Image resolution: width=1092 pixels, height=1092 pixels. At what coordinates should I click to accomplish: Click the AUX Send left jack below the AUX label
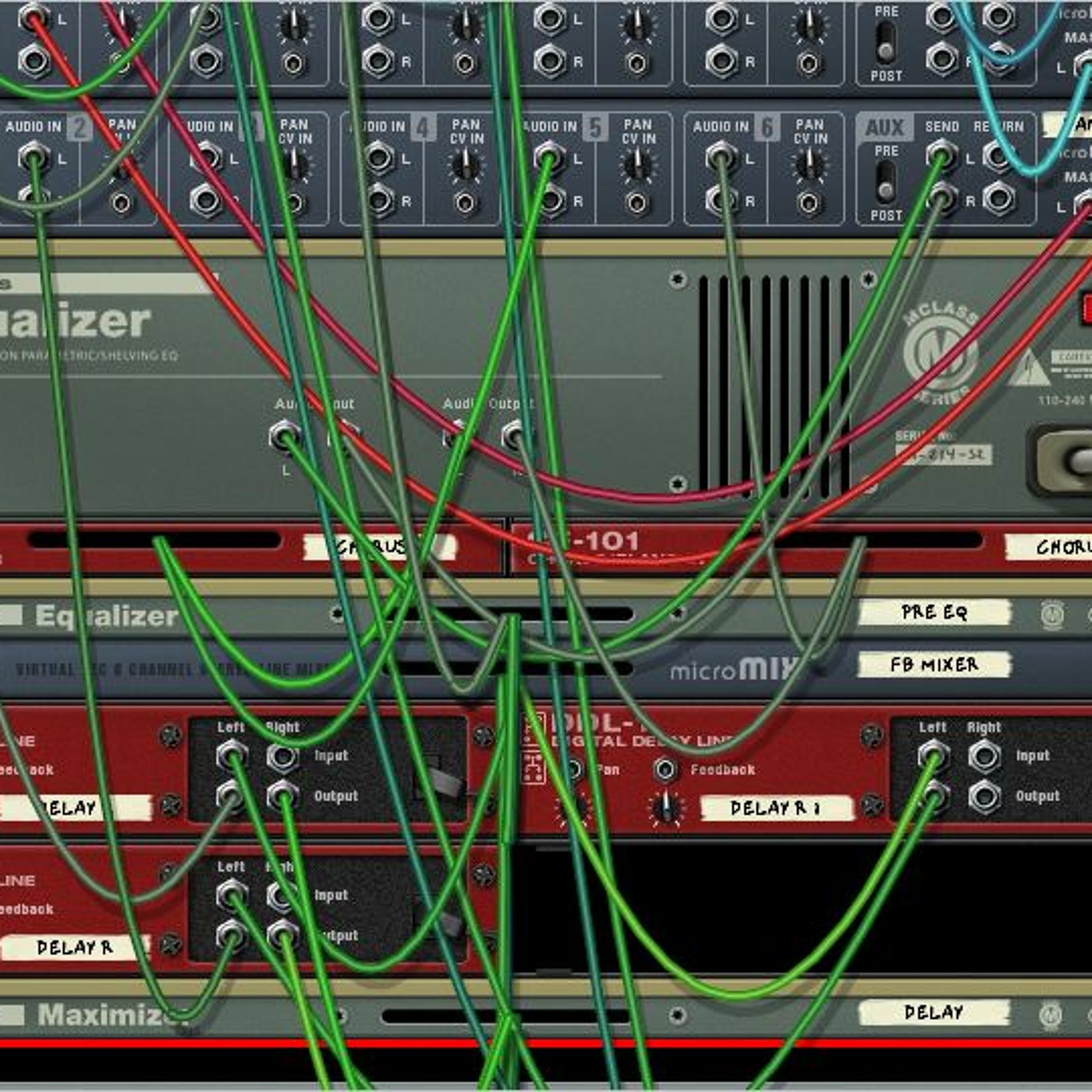[x=942, y=157]
